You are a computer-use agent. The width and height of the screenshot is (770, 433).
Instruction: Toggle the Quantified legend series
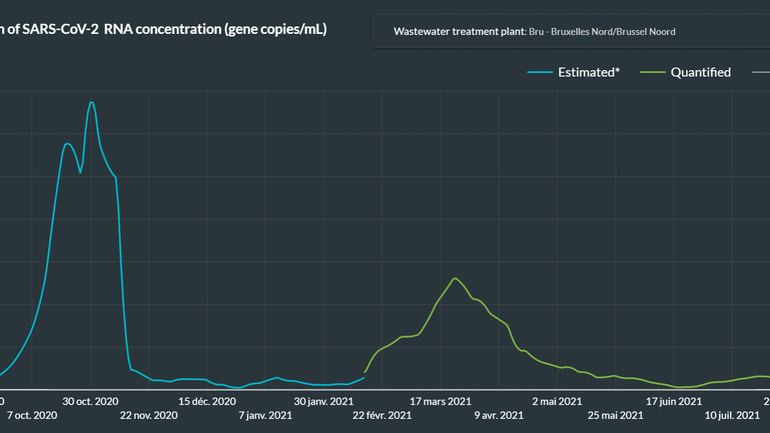pos(700,72)
